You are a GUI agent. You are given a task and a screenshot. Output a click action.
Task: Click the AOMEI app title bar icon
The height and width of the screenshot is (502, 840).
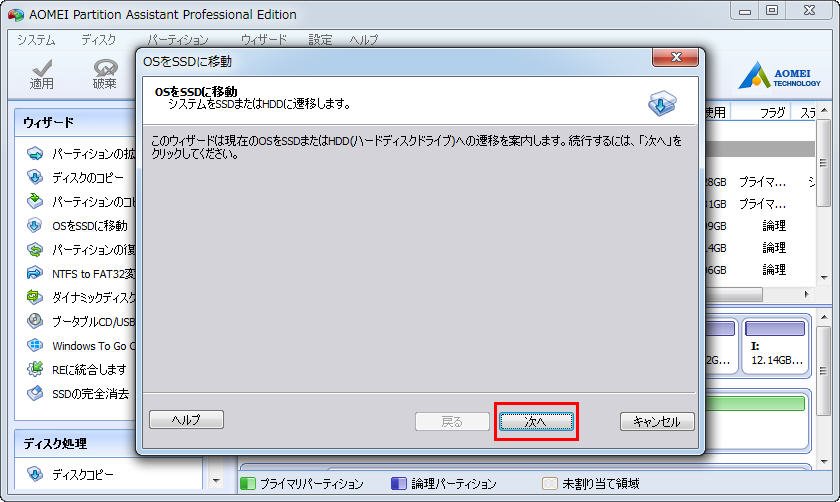tap(16, 14)
